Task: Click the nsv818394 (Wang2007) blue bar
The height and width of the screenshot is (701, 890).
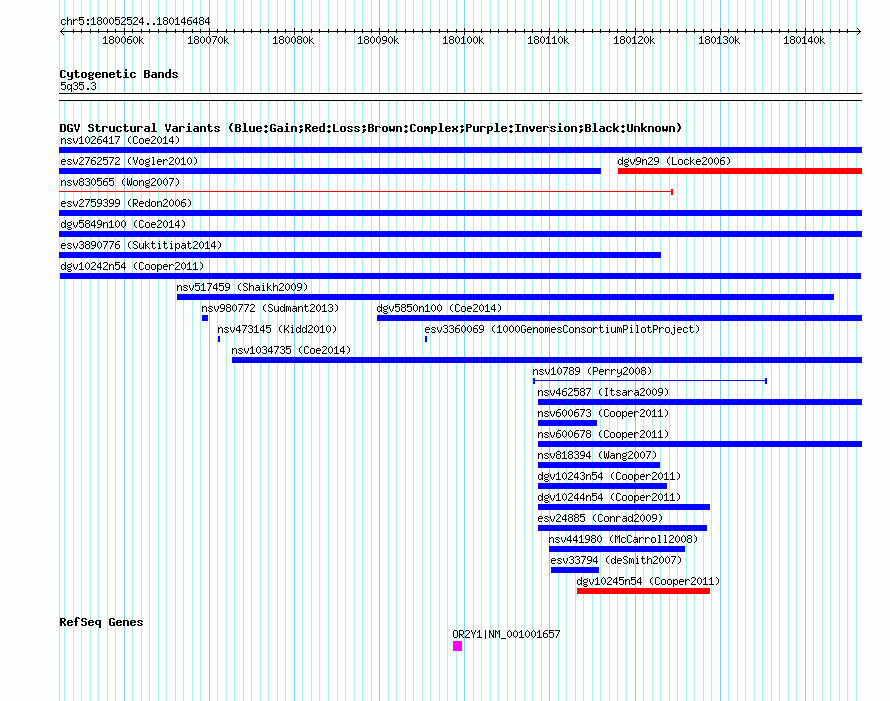Action: point(599,465)
